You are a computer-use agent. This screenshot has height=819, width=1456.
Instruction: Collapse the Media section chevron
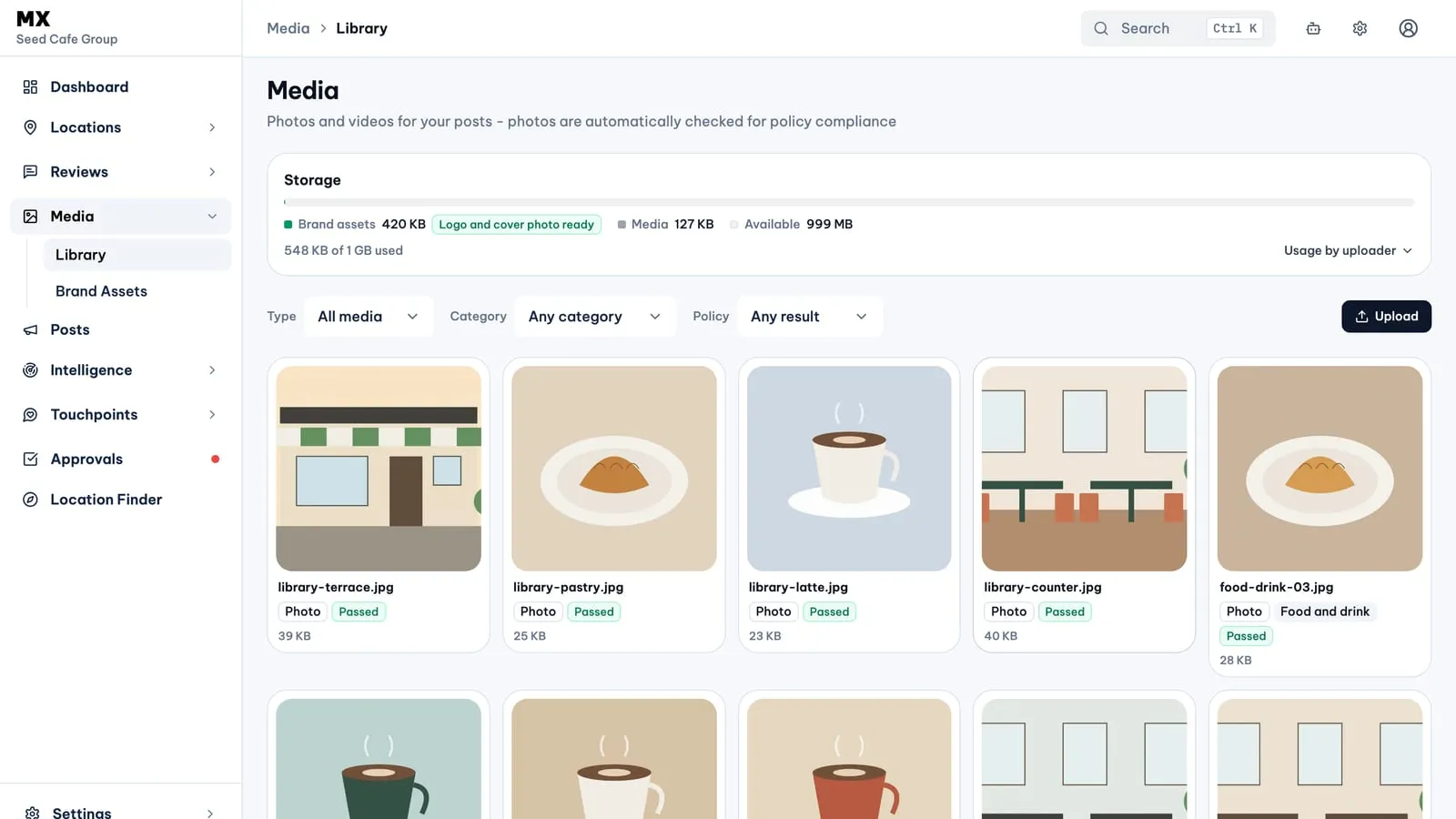click(212, 217)
